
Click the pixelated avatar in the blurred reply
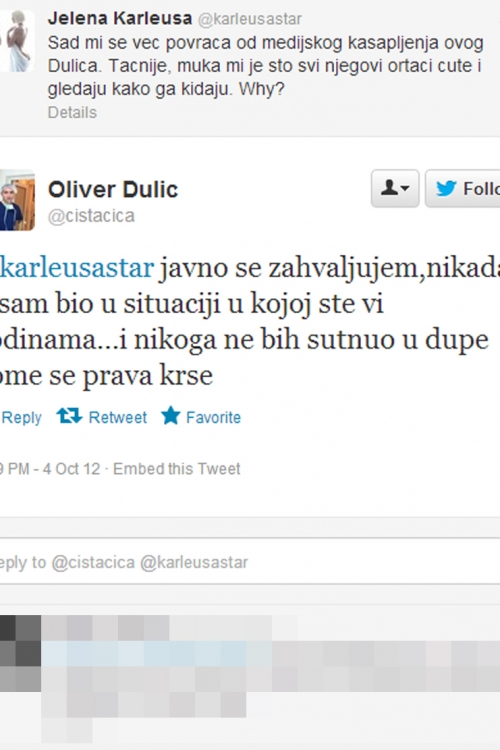coord(20,653)
